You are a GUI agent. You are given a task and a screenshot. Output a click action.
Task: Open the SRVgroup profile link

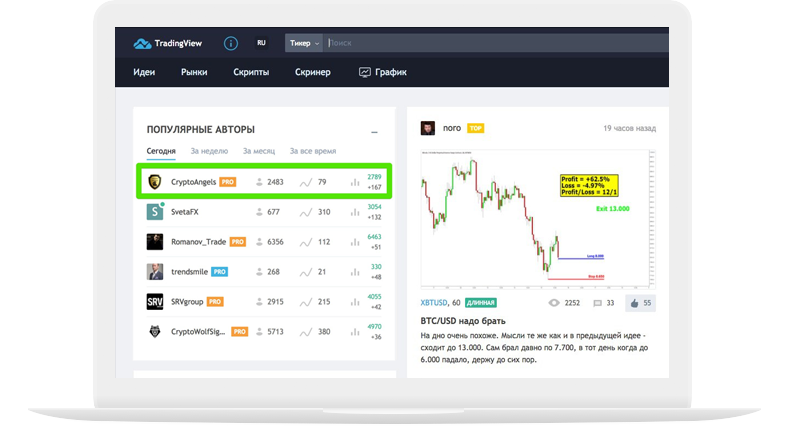pos(187,302)
